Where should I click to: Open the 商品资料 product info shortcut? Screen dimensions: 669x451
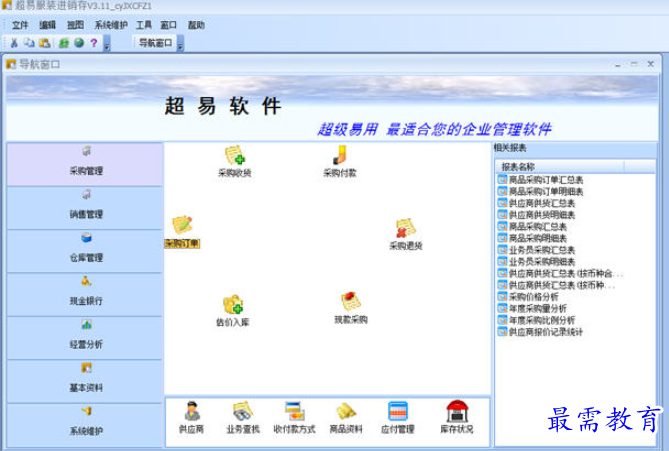coord(346,417)
